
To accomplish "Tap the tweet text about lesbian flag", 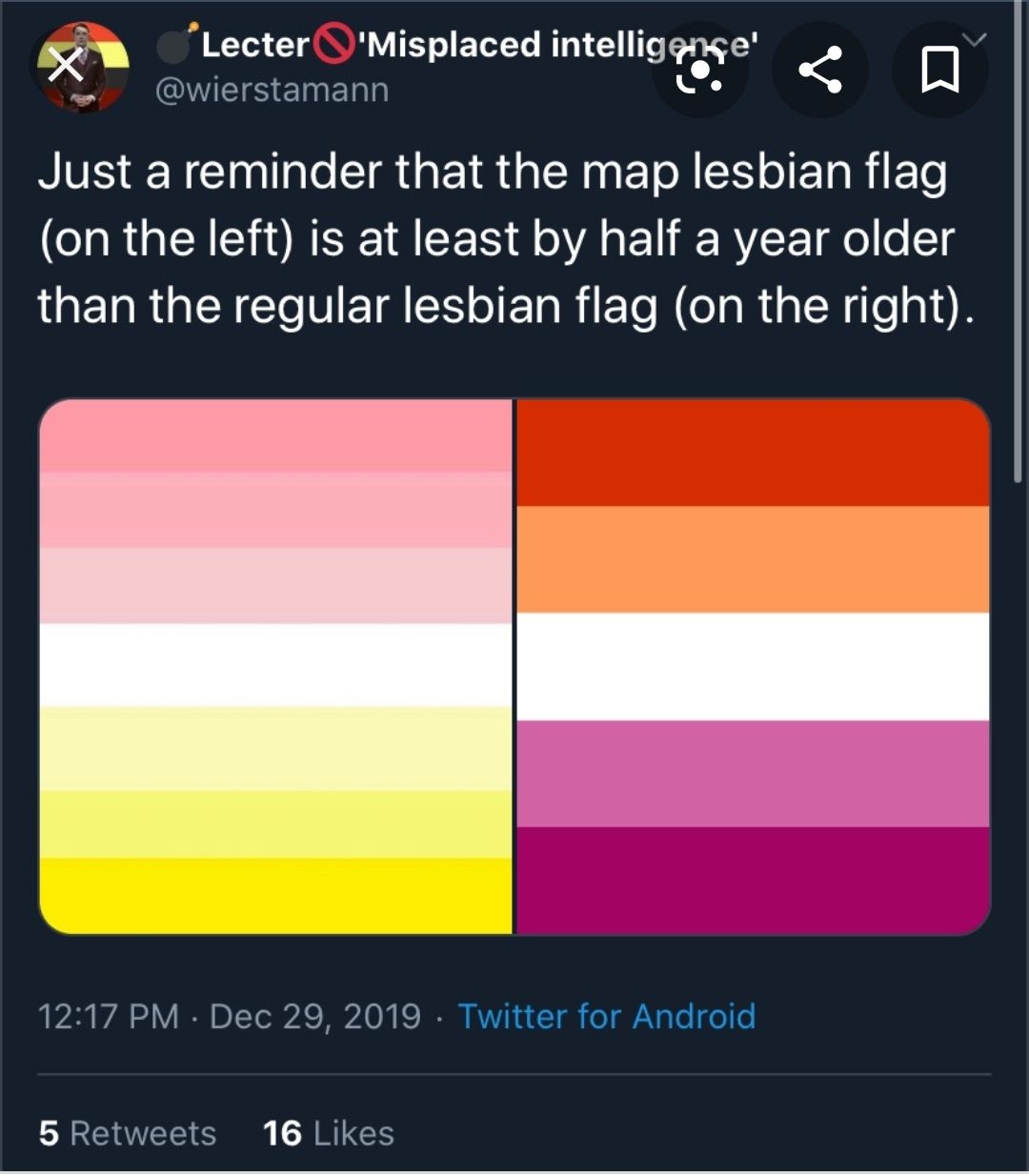I will pos(506,238).
